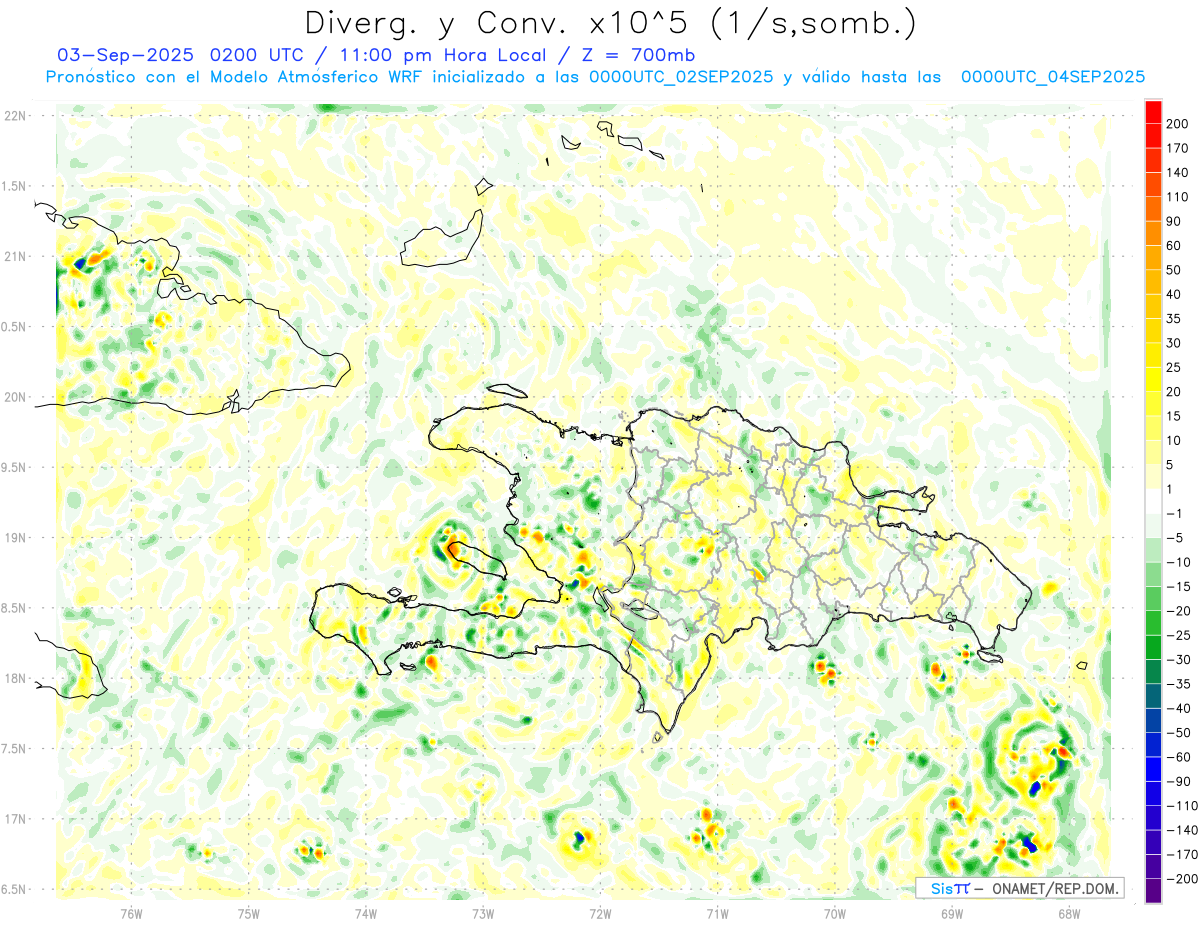Image resolution: width=1200 pixels, height=927 pixels.
Task: Click valid-until time '0000UTC_04SEP2025'
Action: [x=1052, y=77]
